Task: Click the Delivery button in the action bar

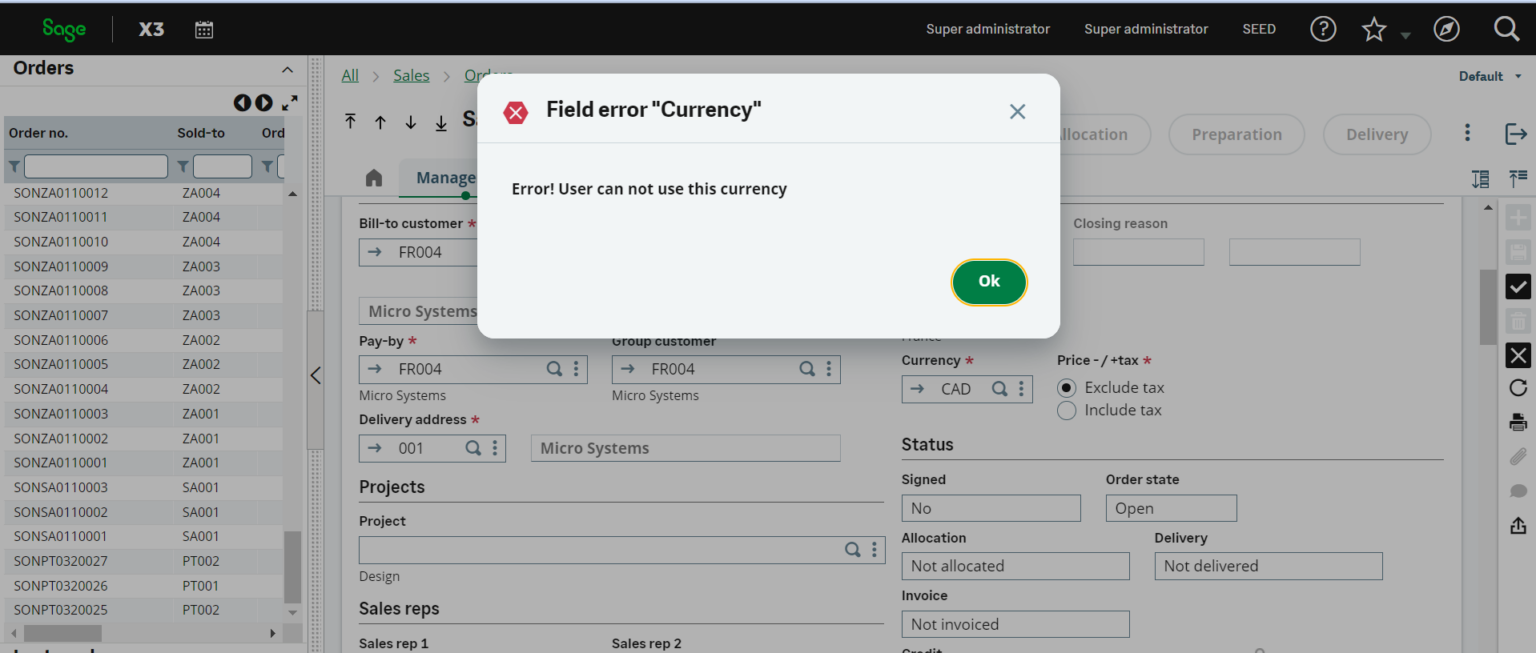Action: pos(1376,134)
